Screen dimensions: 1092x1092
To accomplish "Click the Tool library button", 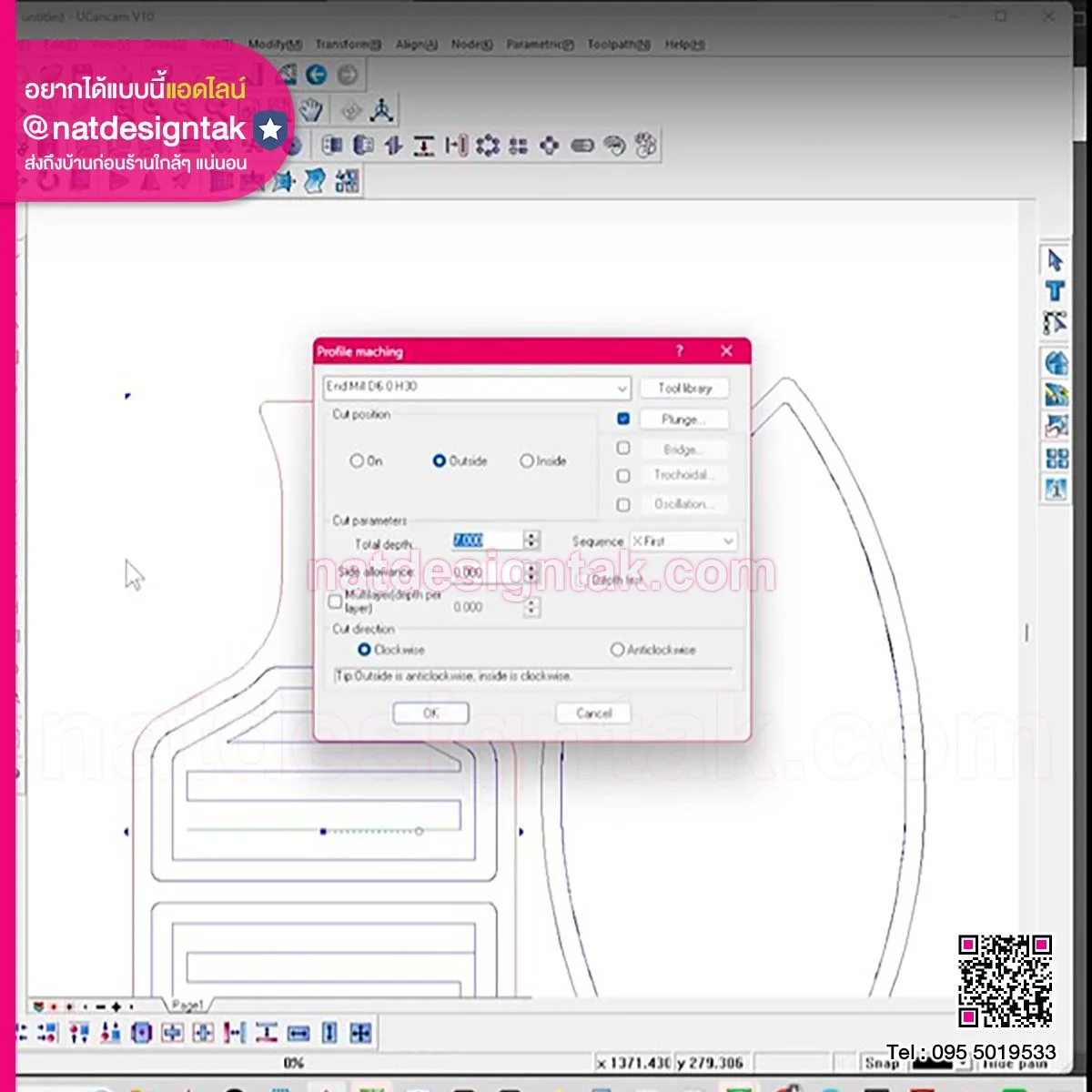I will click(x=684, y=388).
